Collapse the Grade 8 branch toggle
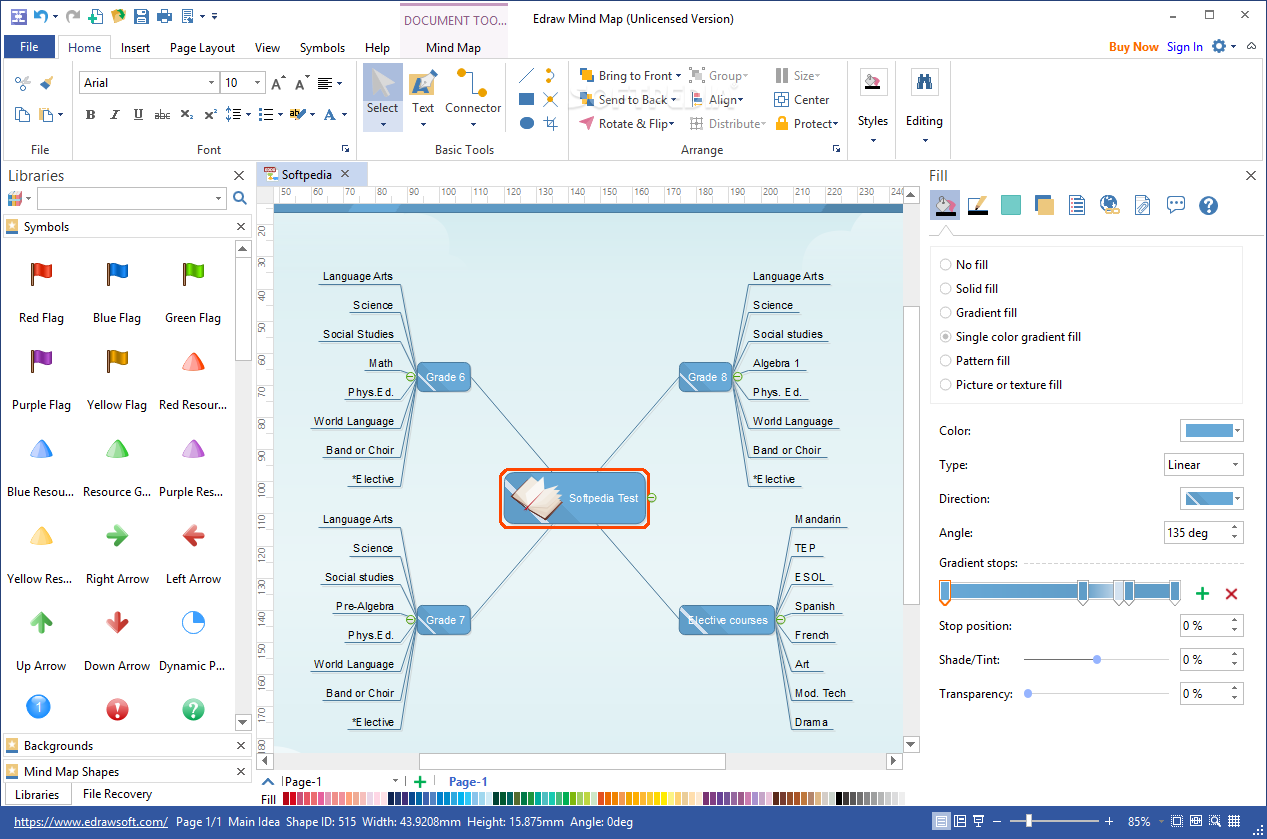Viewport: 1267px width, 839px height. [x=737, y=377]
